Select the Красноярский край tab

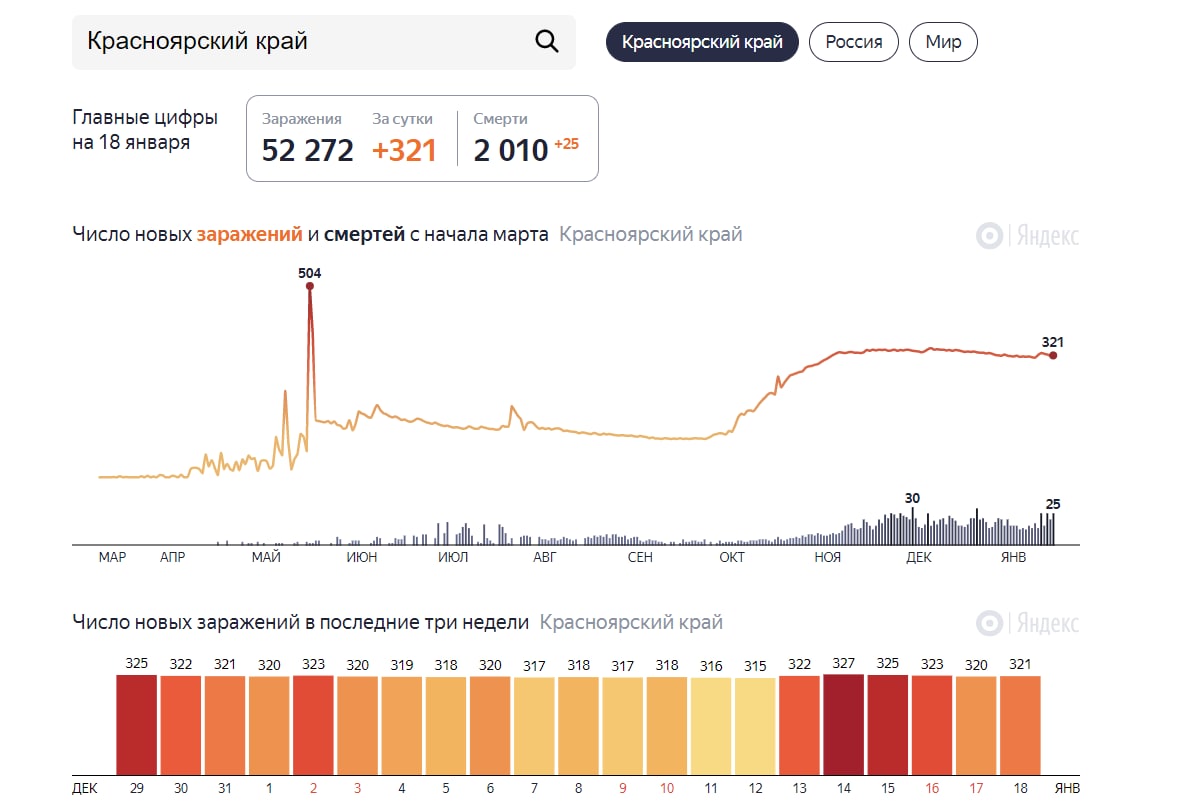(x=702, y=42)
